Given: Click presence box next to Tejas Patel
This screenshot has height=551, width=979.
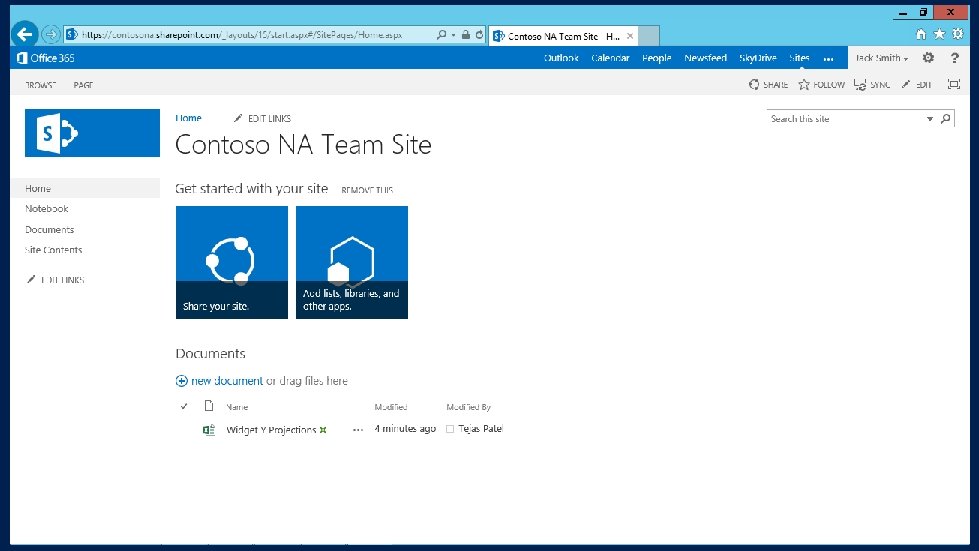Looking at the screenshot, I should coord(450,429).
